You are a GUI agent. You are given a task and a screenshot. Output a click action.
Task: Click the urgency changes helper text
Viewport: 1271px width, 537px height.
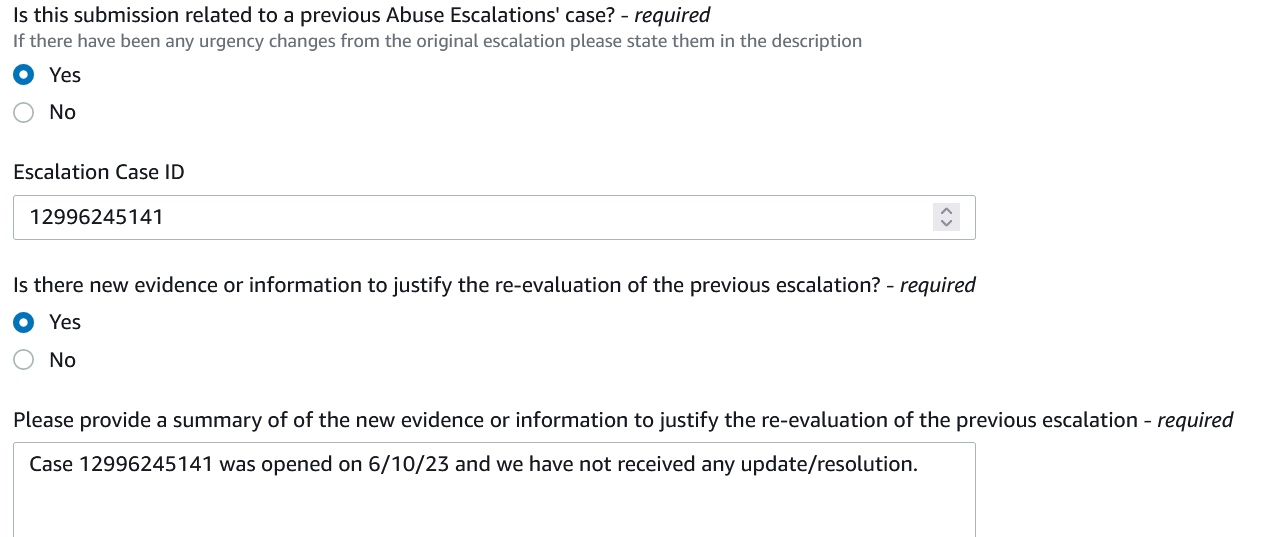click(x=437, y=41)
